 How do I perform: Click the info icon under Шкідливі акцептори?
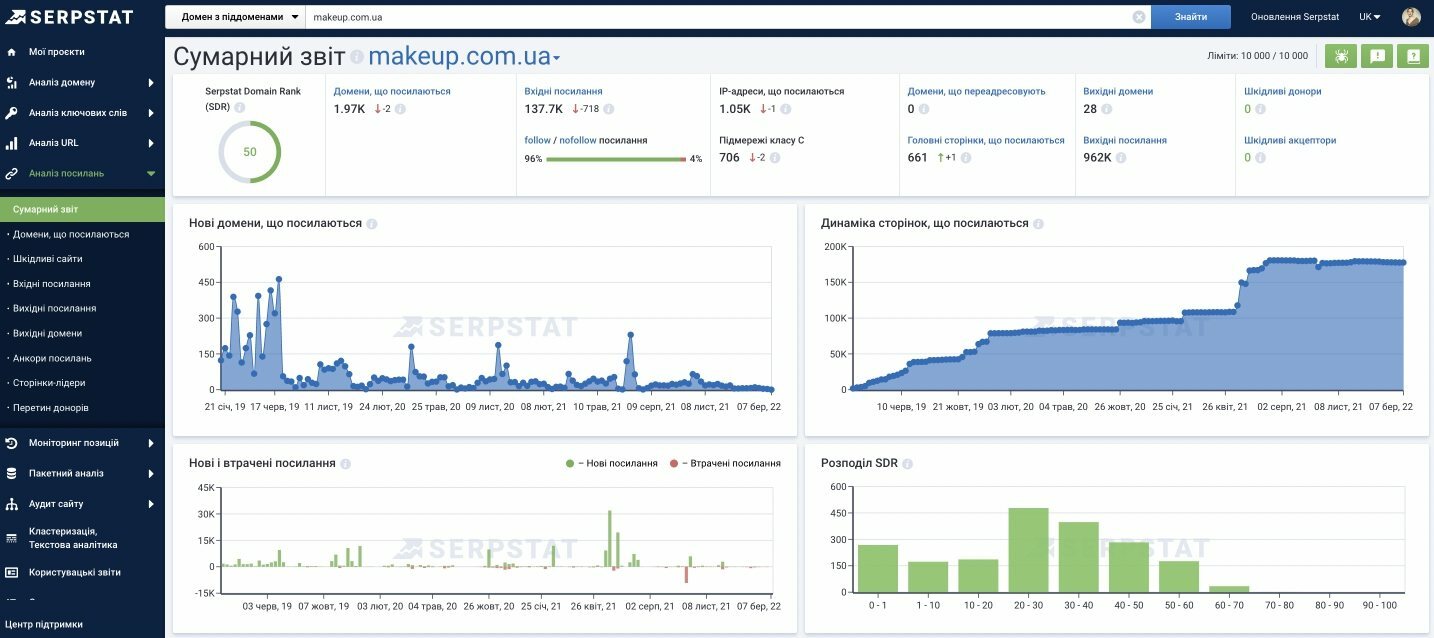click(1261, 158)
